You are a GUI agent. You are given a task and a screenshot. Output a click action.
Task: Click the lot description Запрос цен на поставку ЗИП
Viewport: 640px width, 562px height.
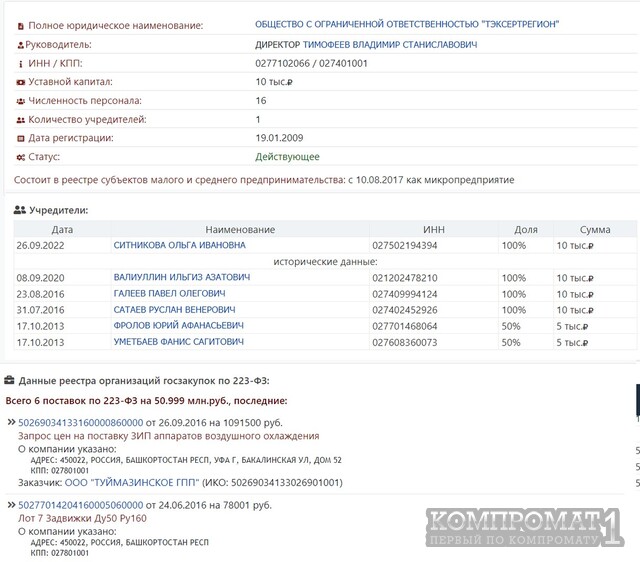[x=169, y=436]
